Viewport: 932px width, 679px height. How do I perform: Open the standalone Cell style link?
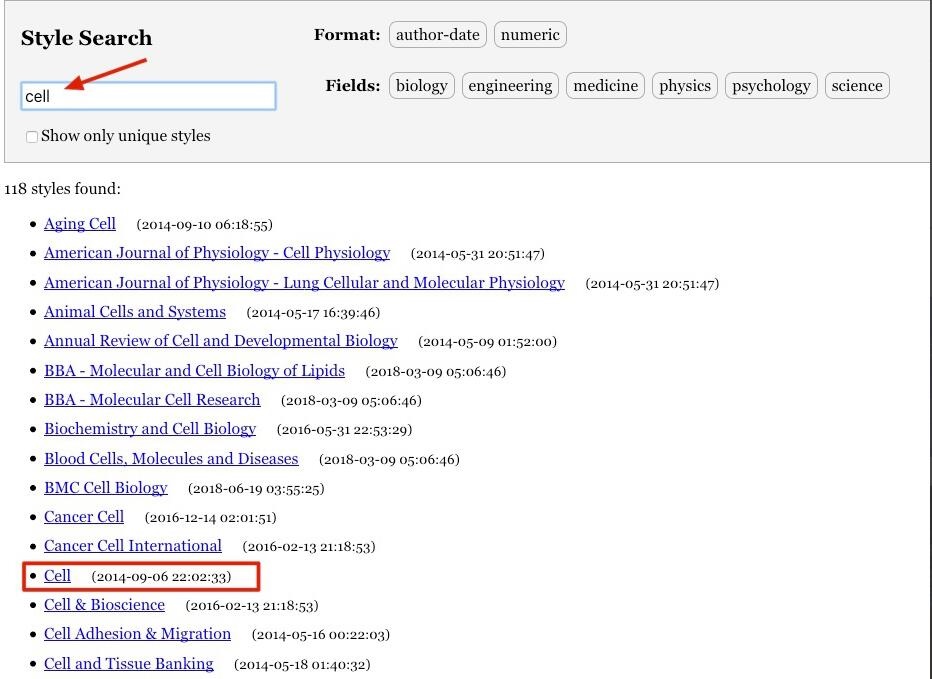pos(57,576)
